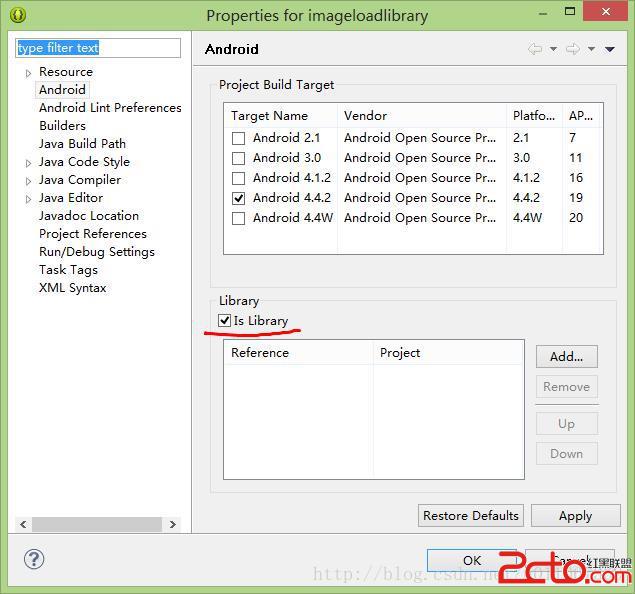This screenshot has height=594, width=635.
Task: Uncheck the Android 4.4.2 target checkbox
Action: (239, 198)
